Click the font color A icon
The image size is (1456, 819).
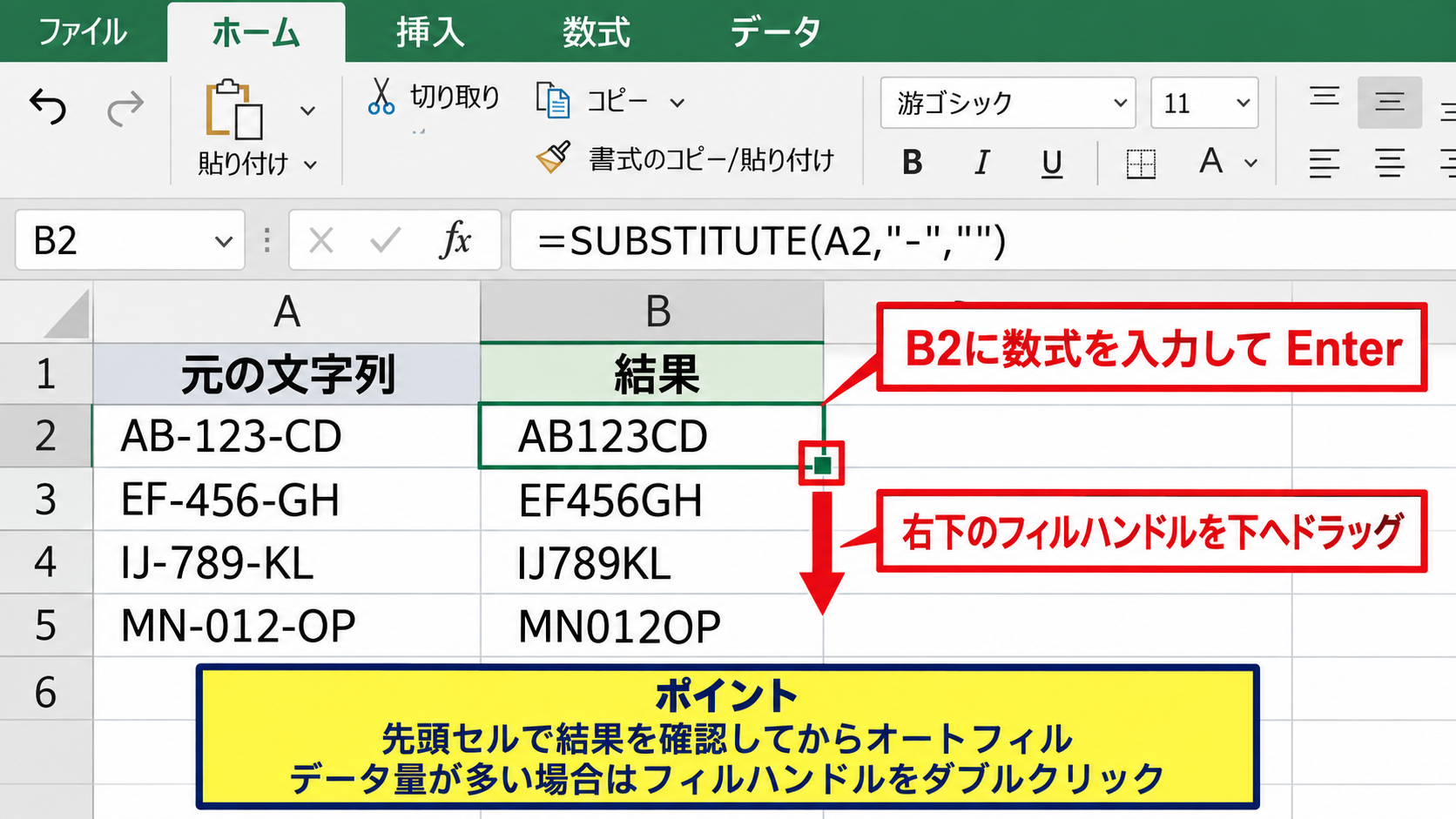tap(1210, 161)
